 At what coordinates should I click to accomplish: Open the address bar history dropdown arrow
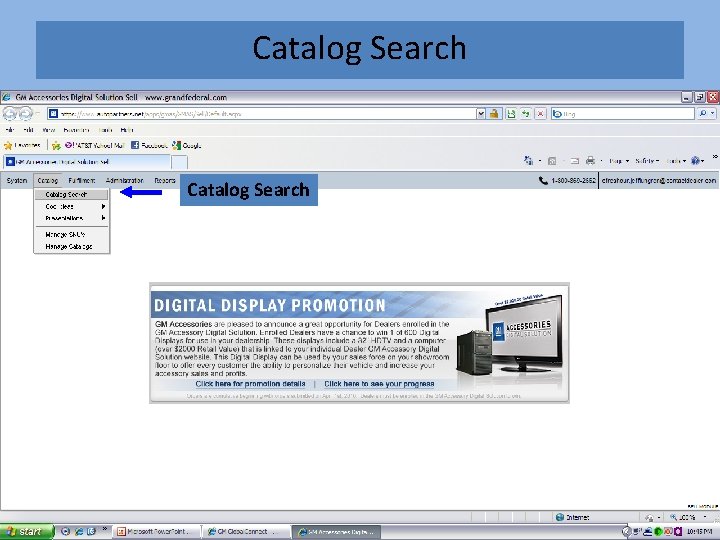click(480, 113)
